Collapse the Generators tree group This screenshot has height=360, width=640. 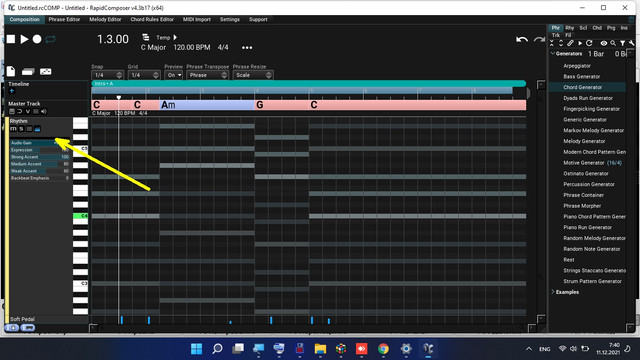[x=553, y=53]
